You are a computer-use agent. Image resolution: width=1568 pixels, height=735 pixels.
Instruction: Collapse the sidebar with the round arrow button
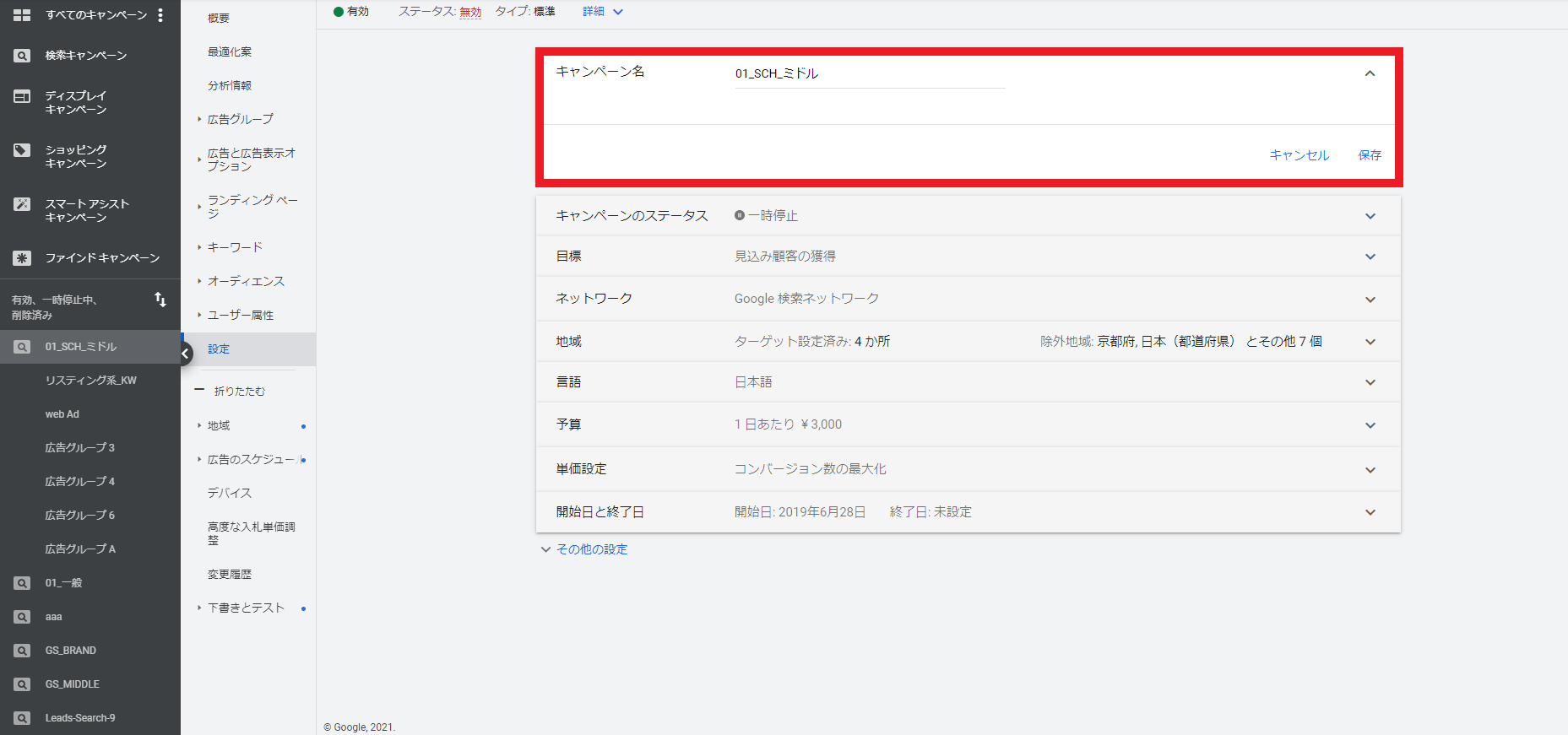click(x=185, y=354)
